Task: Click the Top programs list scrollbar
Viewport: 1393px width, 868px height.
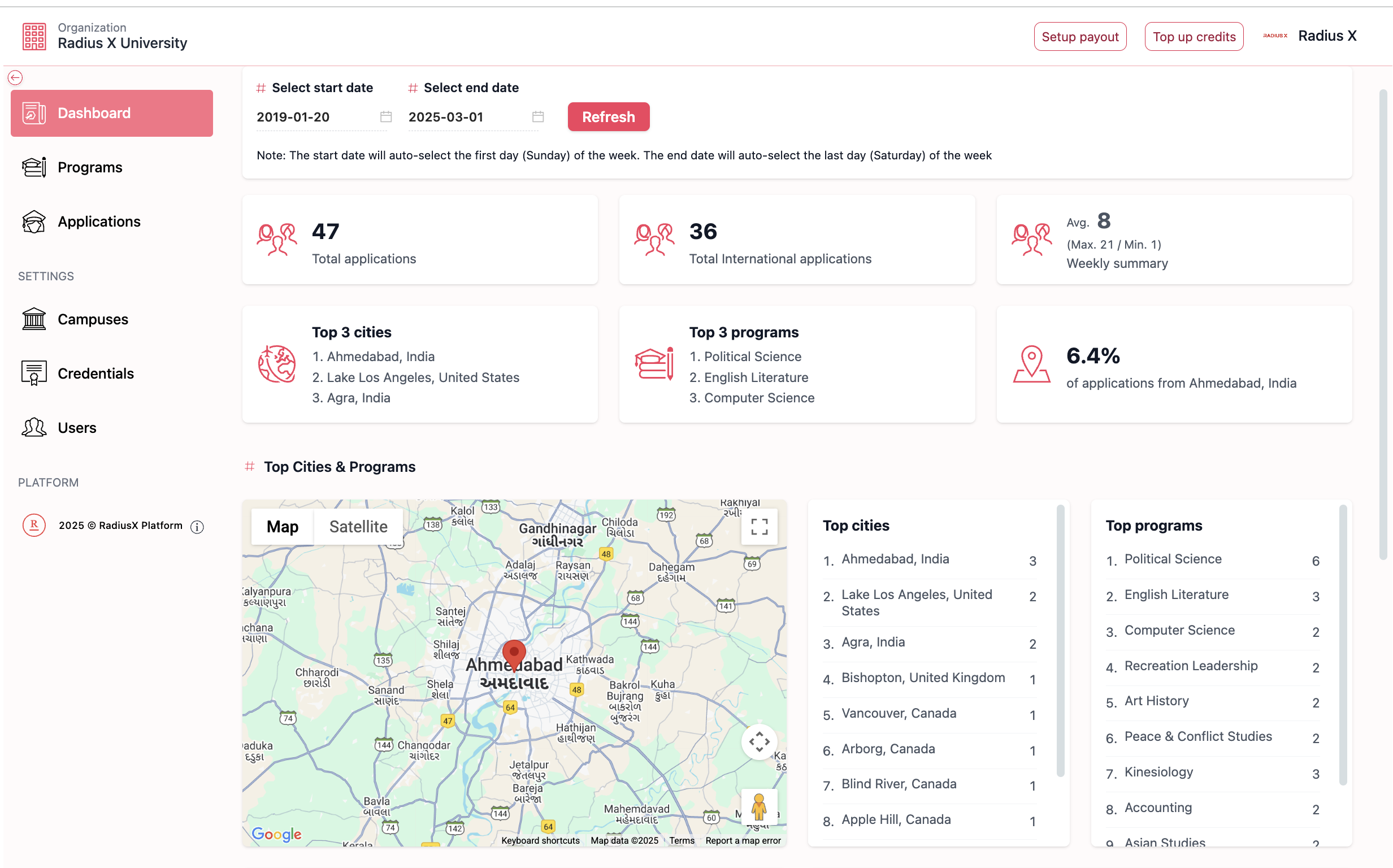Action: click(1343, 644)
